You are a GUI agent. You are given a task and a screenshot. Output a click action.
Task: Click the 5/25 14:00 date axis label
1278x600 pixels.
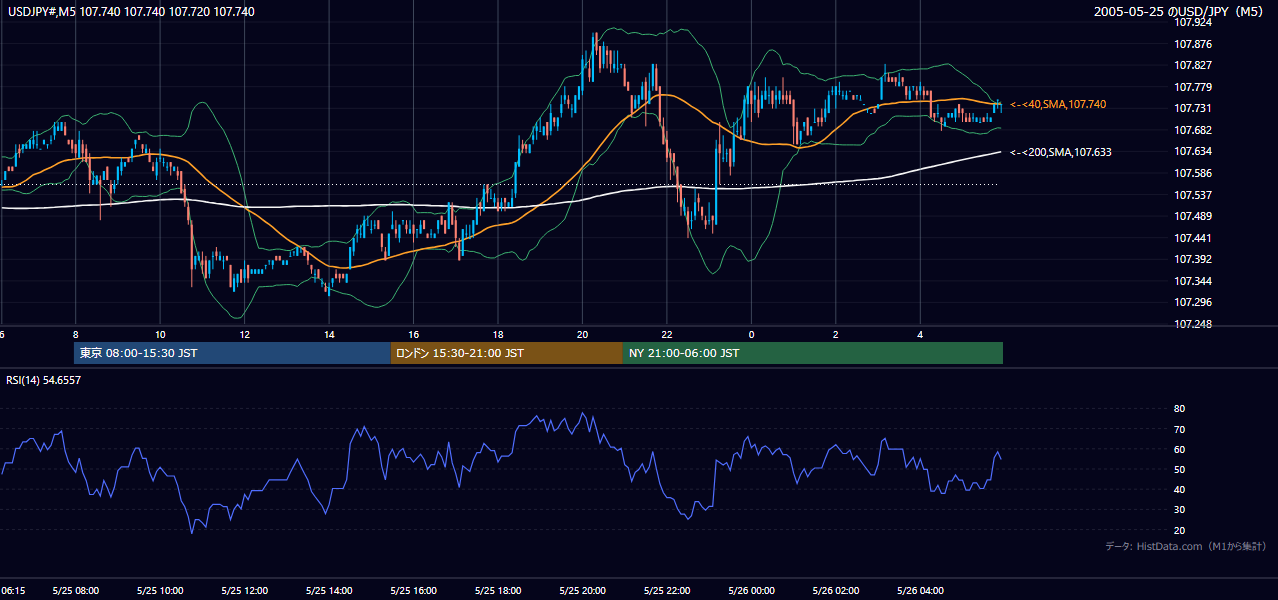(329, 591)
